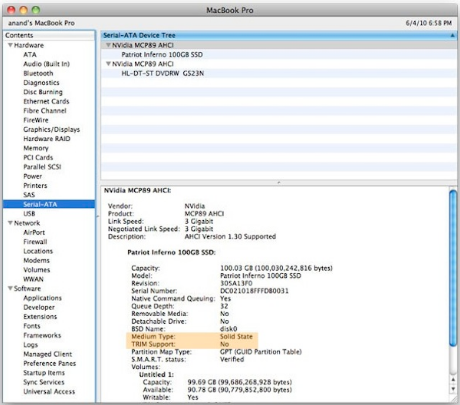
Task: Open Ethernet Cards entry
Action: coord(46,101)
